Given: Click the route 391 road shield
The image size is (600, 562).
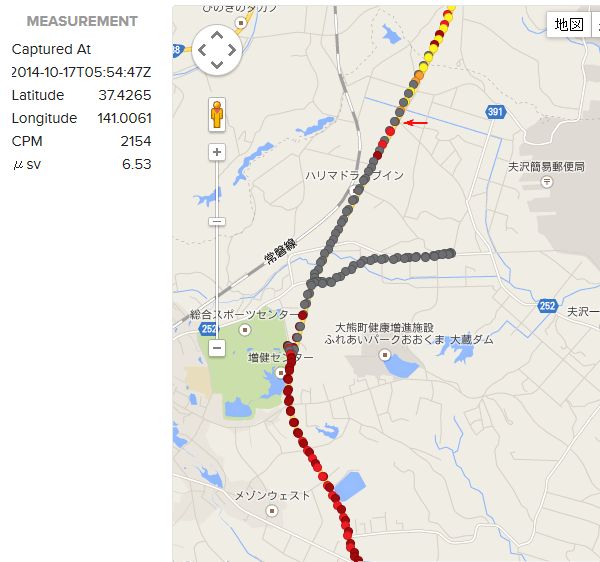Looking at the screenshot, I should [x=496, y=112].
